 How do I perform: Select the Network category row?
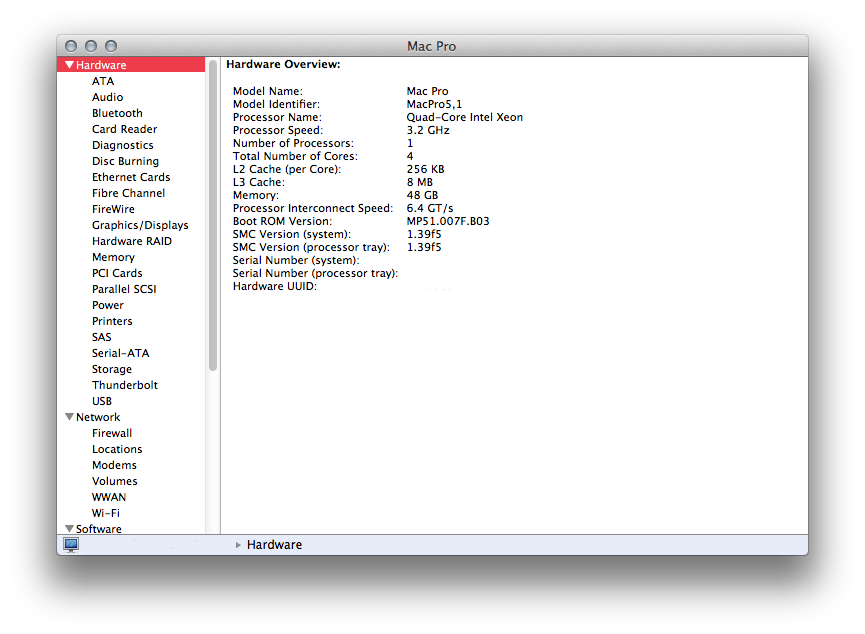[x=131, y=417]
